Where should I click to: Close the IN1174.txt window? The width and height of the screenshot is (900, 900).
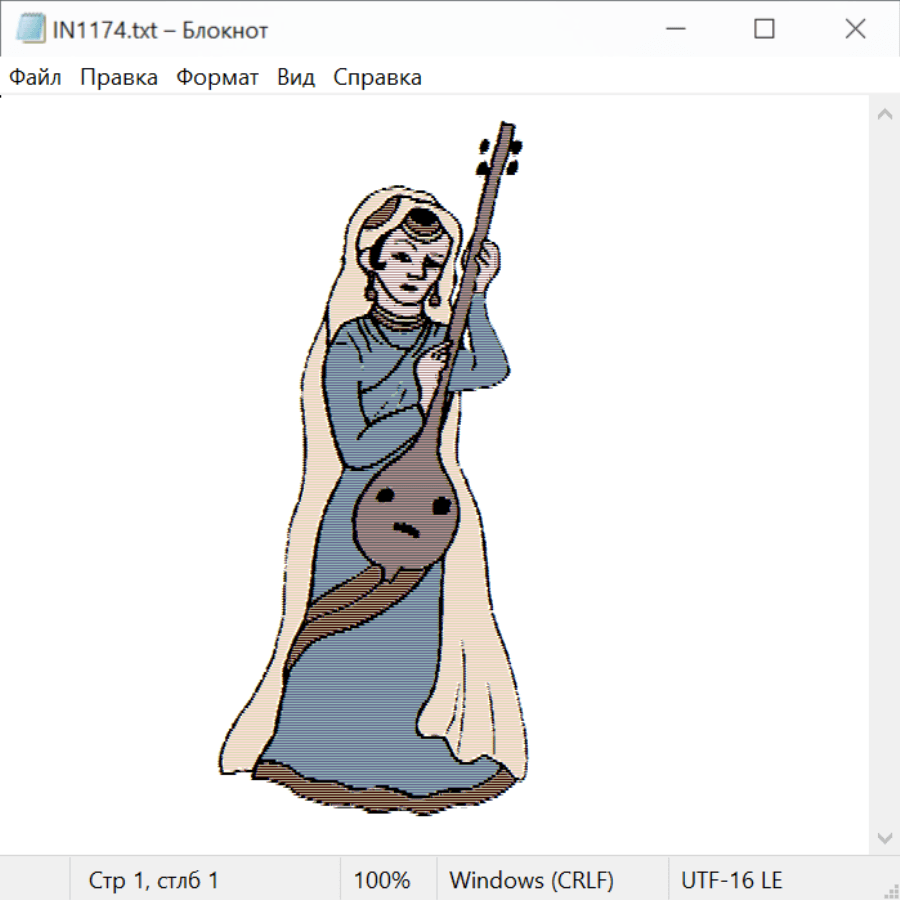point(855,30)
